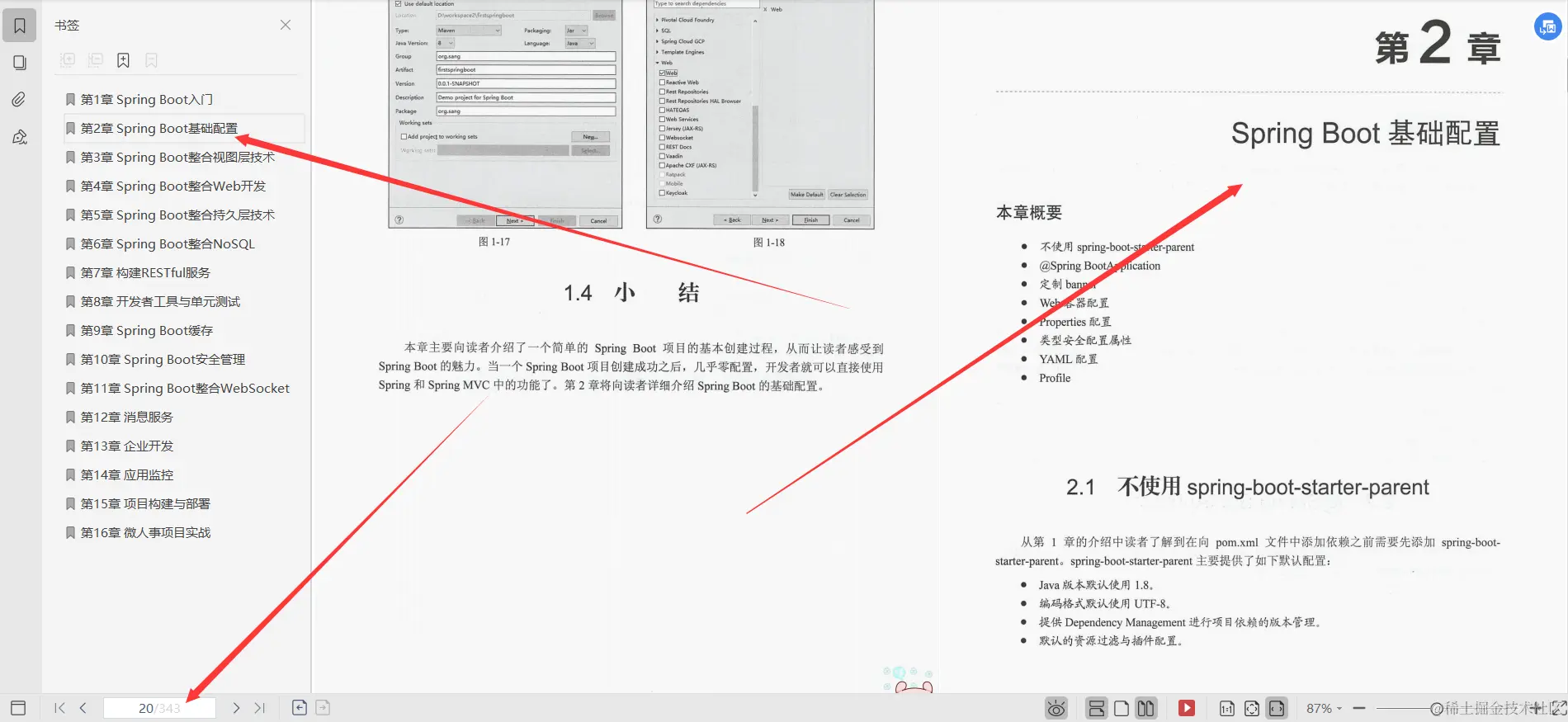This screenshot has width=1568, height=722.
Task: Jump to bookmark 第14章 应用监控
Action: point(126,474)
